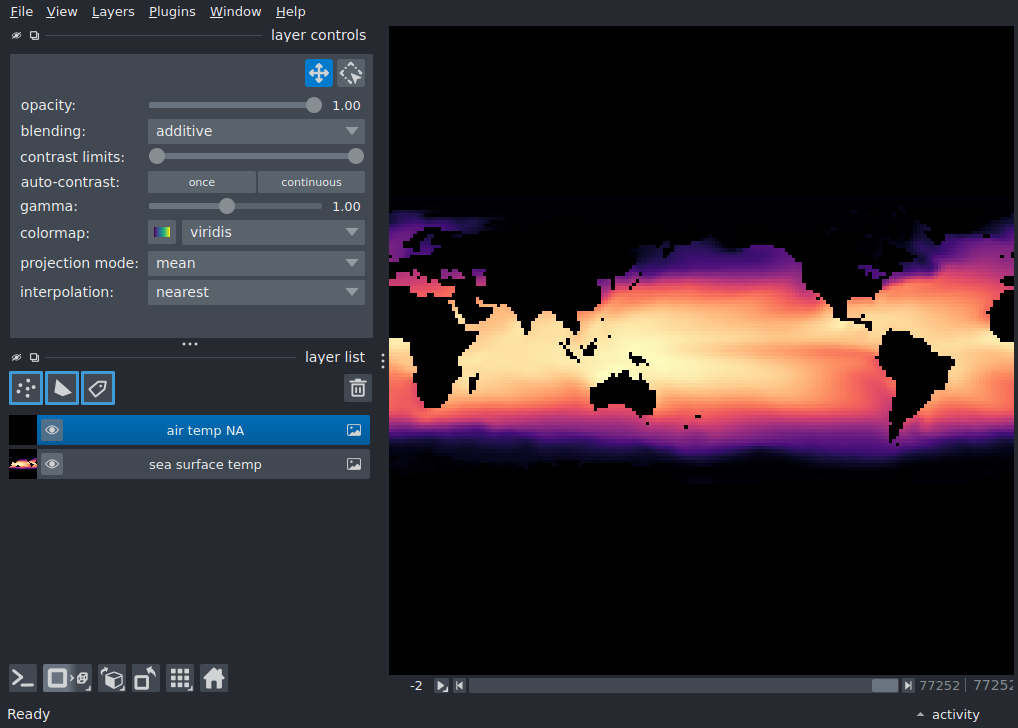Viewport: 1018px width, 728px height.
Task: Change order of visible axes
Action: [112, 679]
